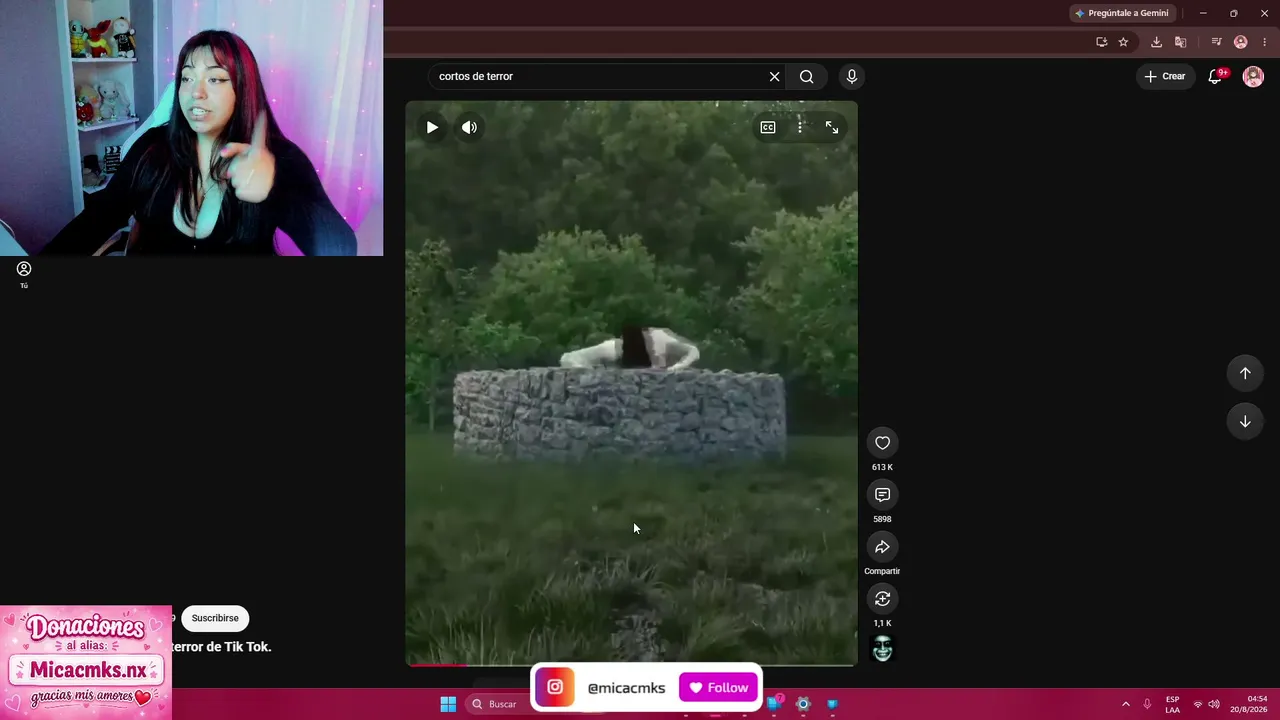This screenshot has height=720, width=1280.
Task: Share this Short using the arrow icon
Action: (882, 547)
